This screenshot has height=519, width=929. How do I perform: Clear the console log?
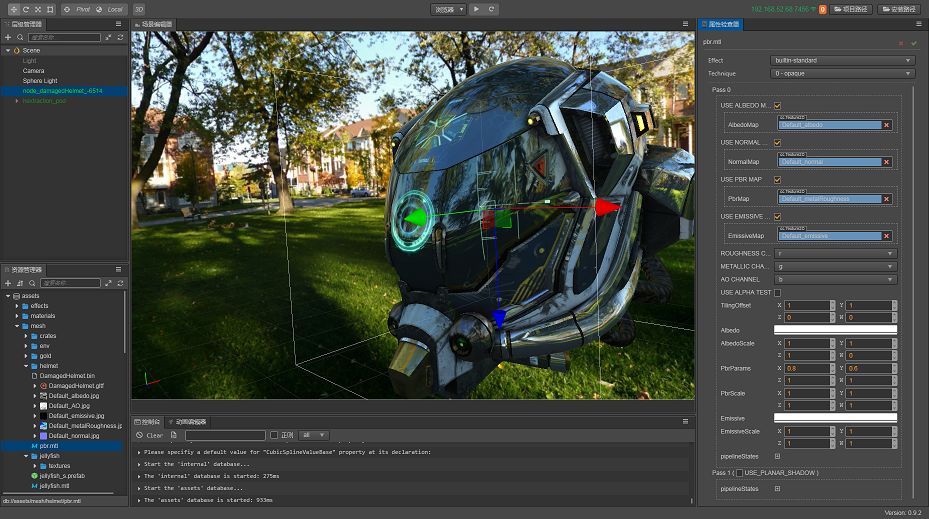[150, 435]
